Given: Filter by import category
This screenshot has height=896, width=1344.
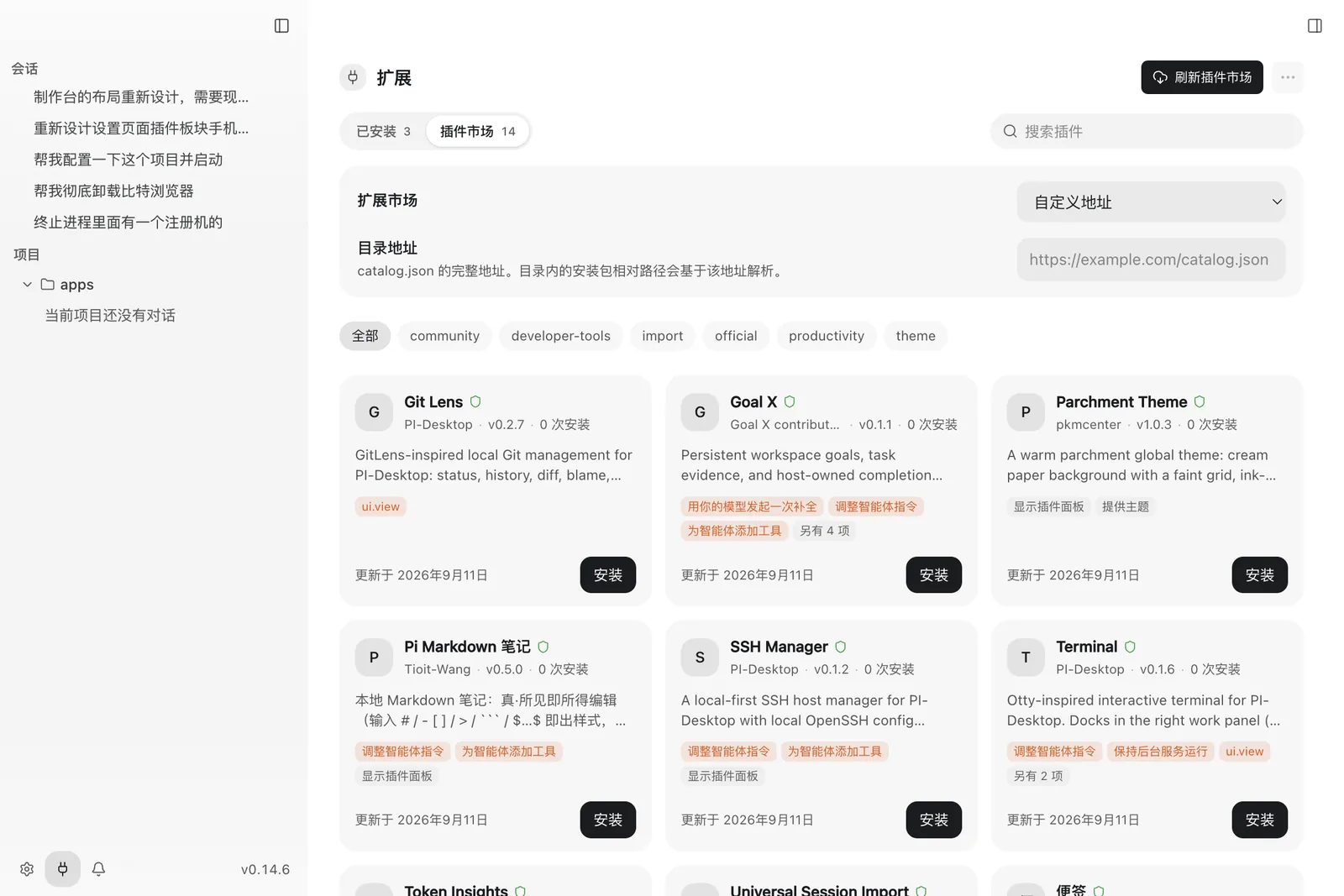Looking at the screenshot, I should 663,336.
